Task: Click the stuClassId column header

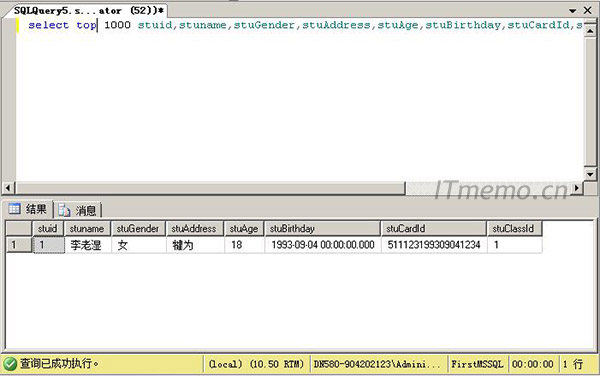Action: point(514,229)
